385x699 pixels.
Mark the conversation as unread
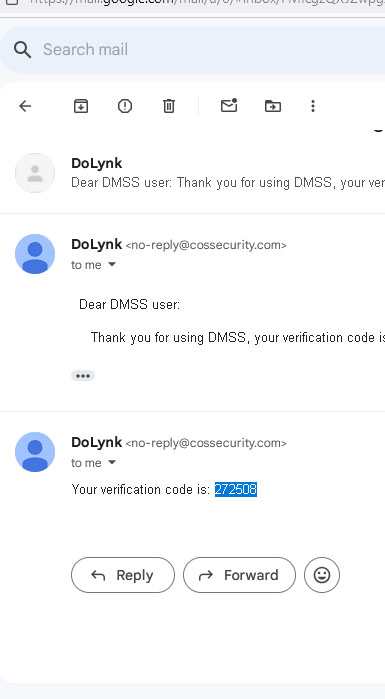(229, 106)
